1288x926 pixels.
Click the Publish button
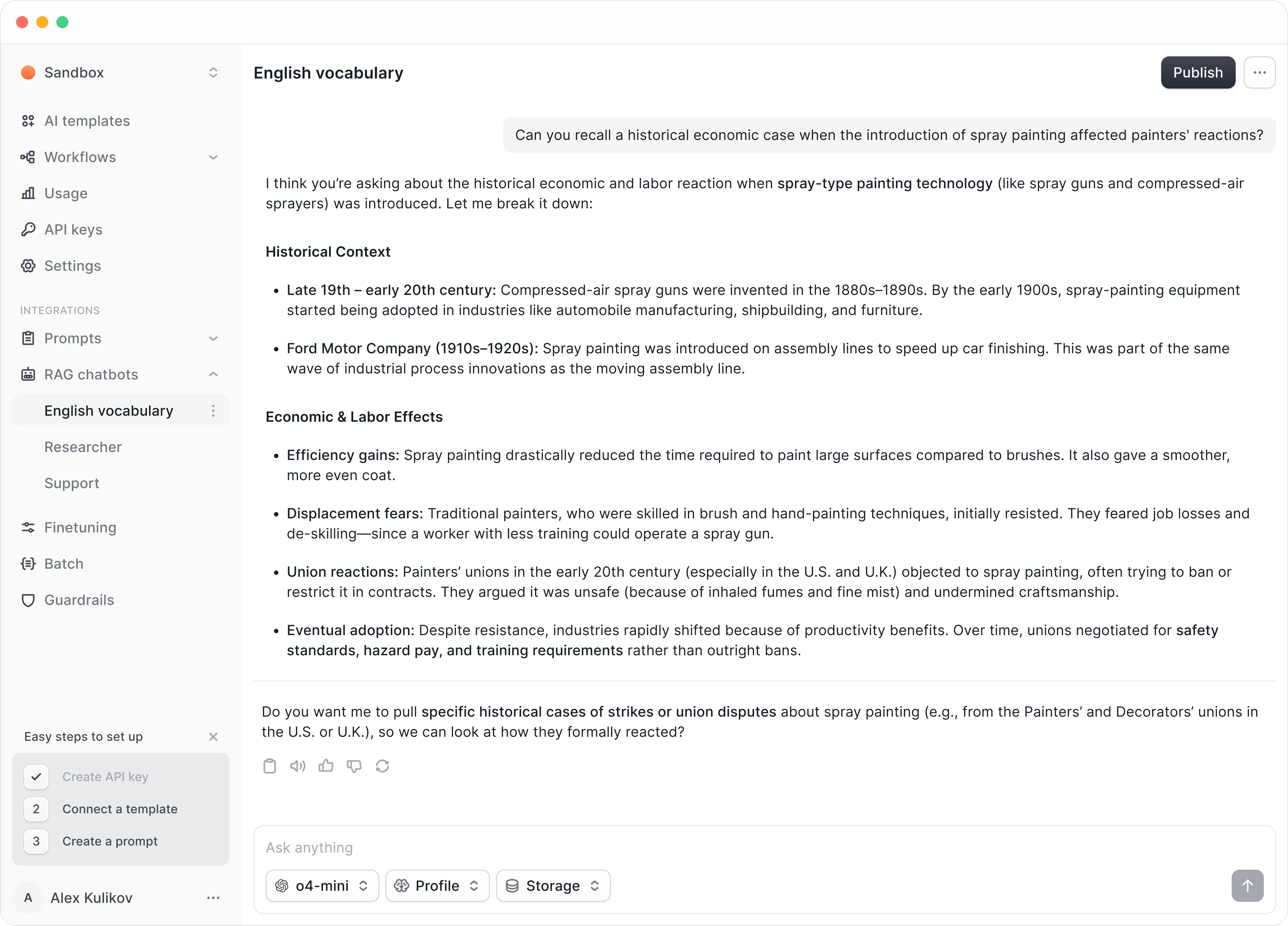pos(1197,73)
